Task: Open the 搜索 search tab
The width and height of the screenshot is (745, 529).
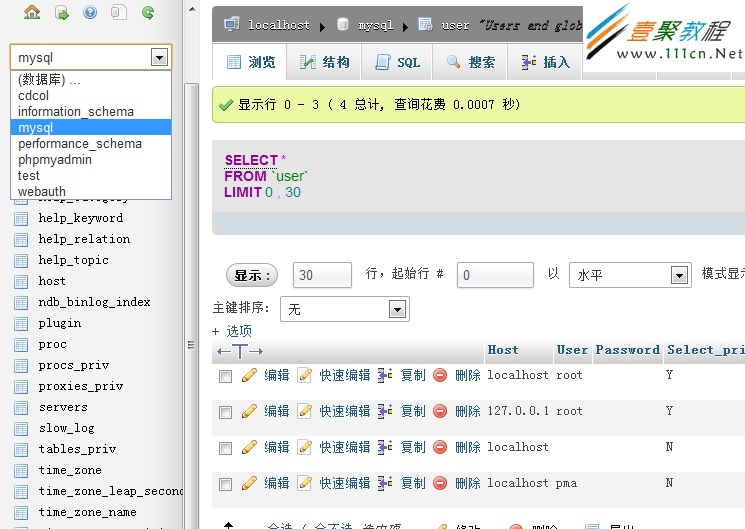Action: (x=470, y=62)
